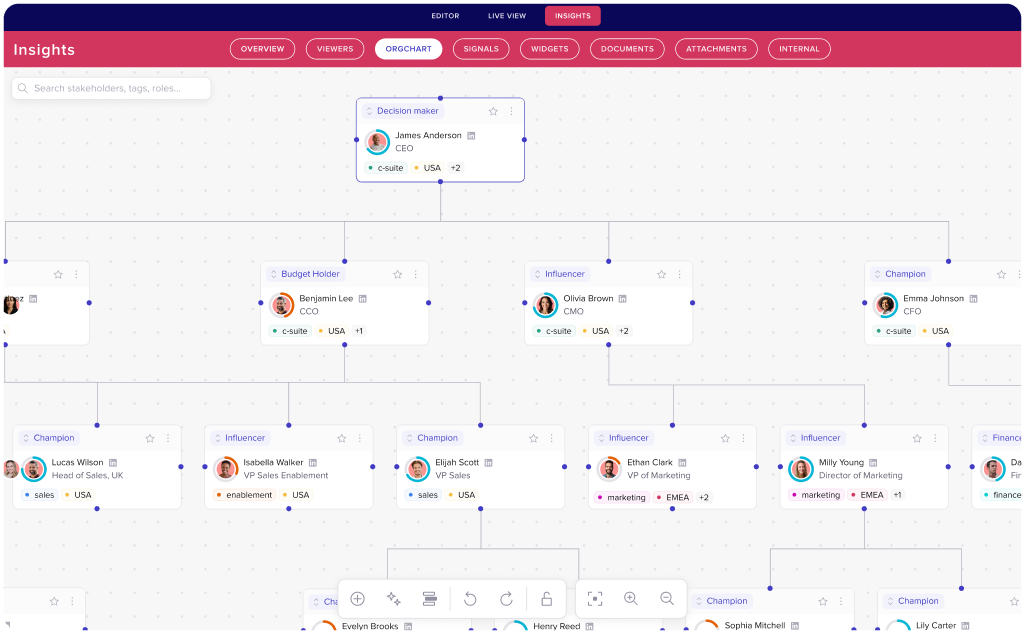Screen dimensions: 1025x634
Task: Open the three-dot menu on Ethan Clark card
Action: tap(743, 439)
